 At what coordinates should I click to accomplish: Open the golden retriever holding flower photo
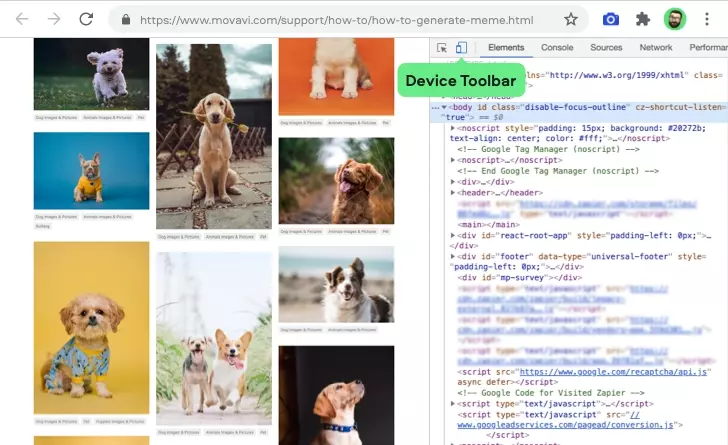click(214, 136)
